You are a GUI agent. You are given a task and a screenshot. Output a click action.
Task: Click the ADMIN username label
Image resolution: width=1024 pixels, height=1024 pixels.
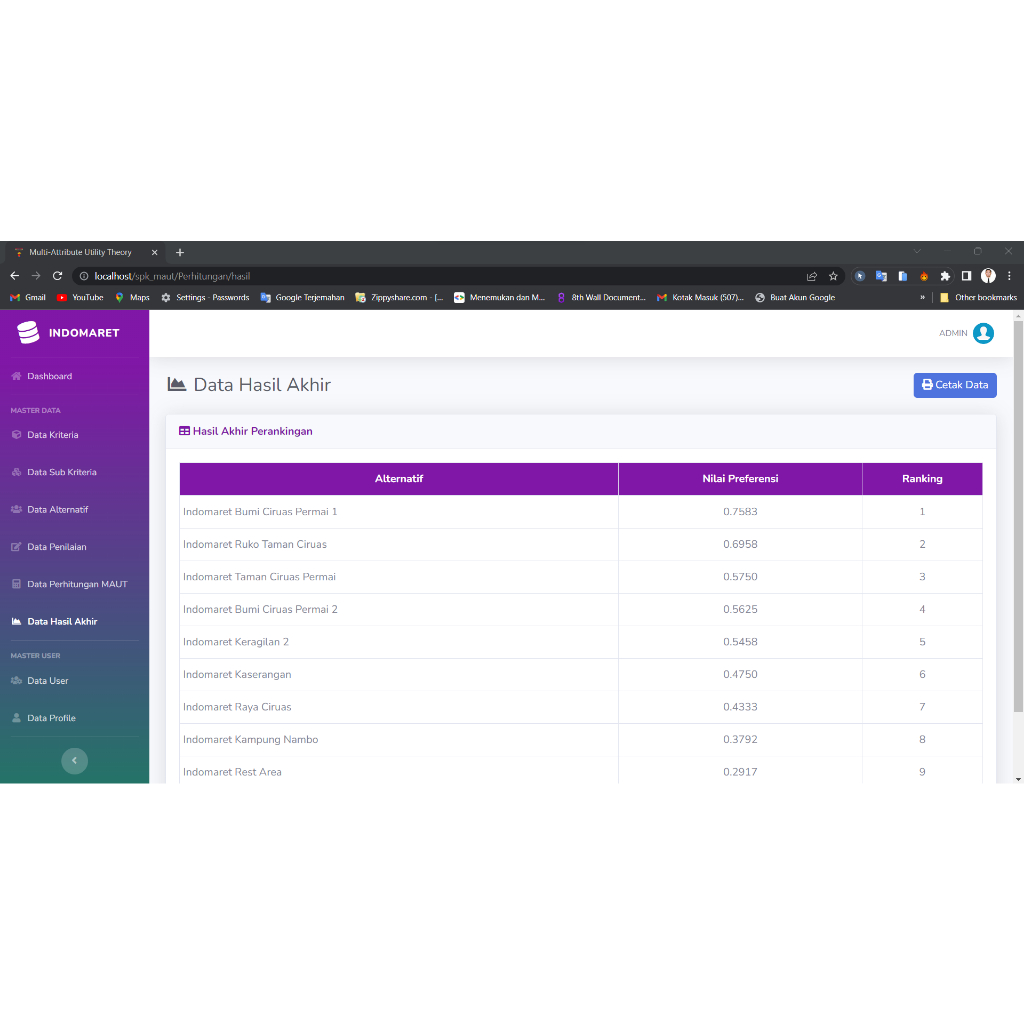coord(953,333)
